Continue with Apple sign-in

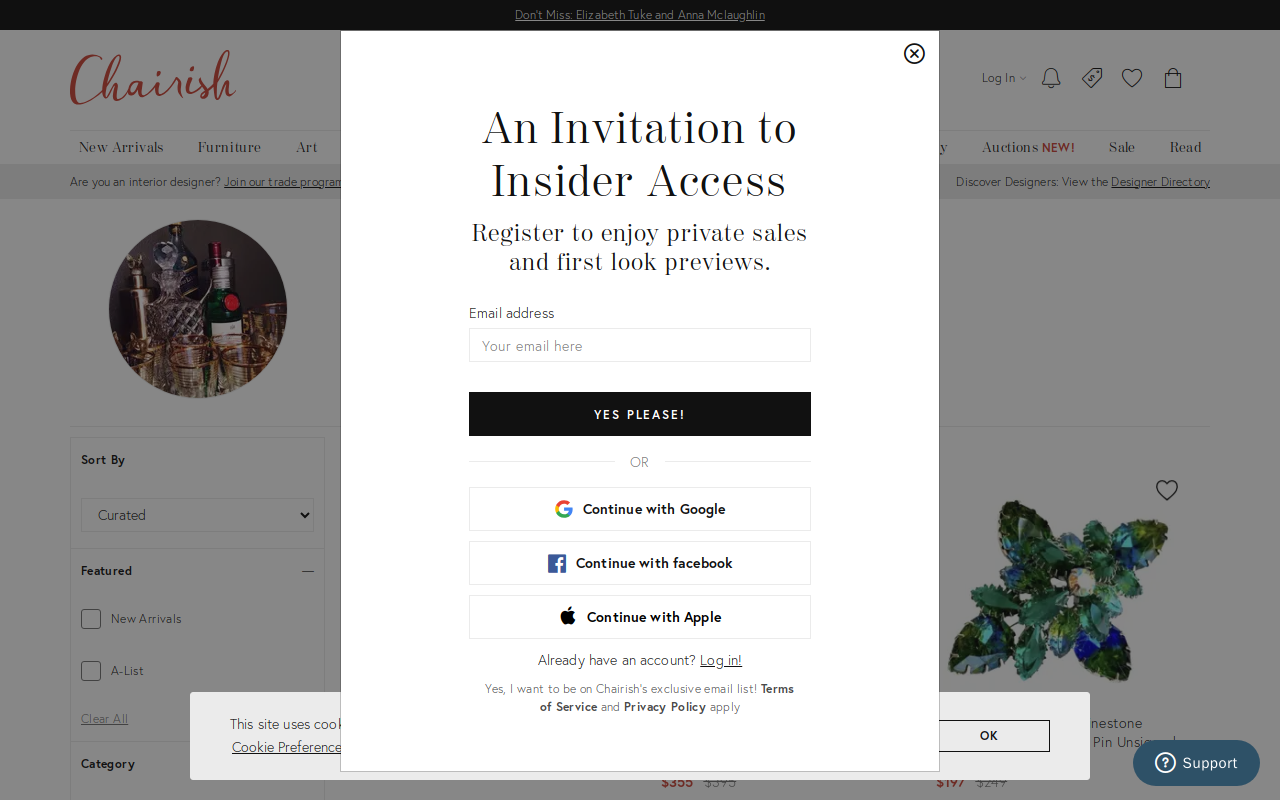(x=640, y=617)
